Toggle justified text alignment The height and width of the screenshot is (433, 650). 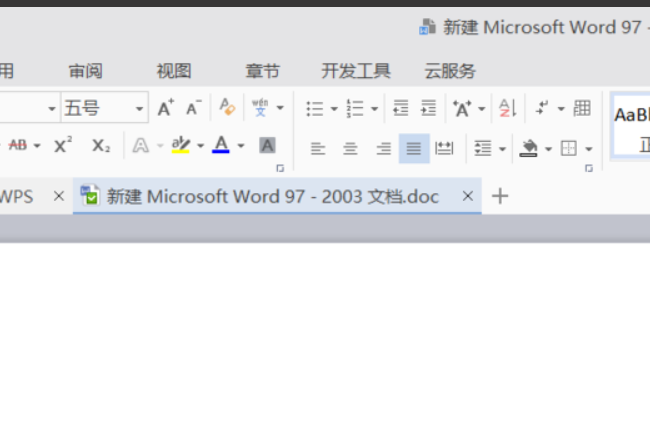pos(414,148)
